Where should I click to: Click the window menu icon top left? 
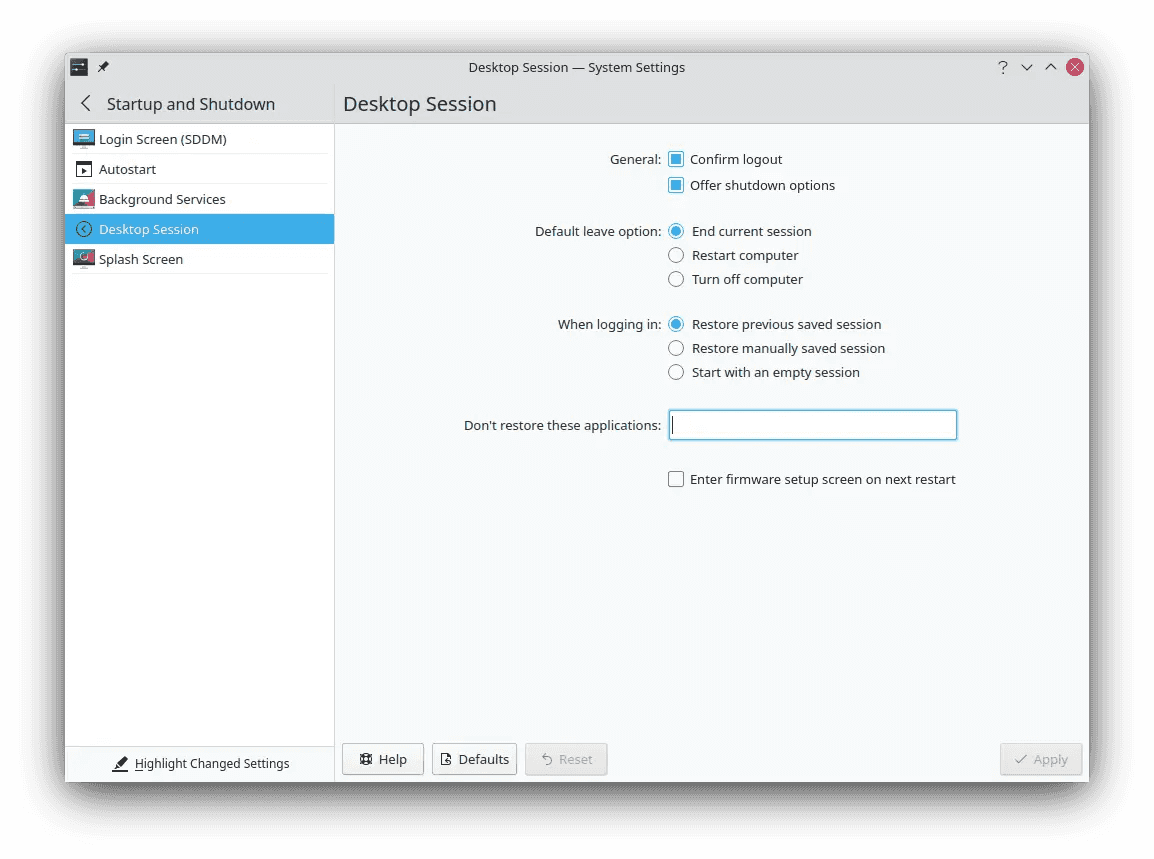point(78,66)
